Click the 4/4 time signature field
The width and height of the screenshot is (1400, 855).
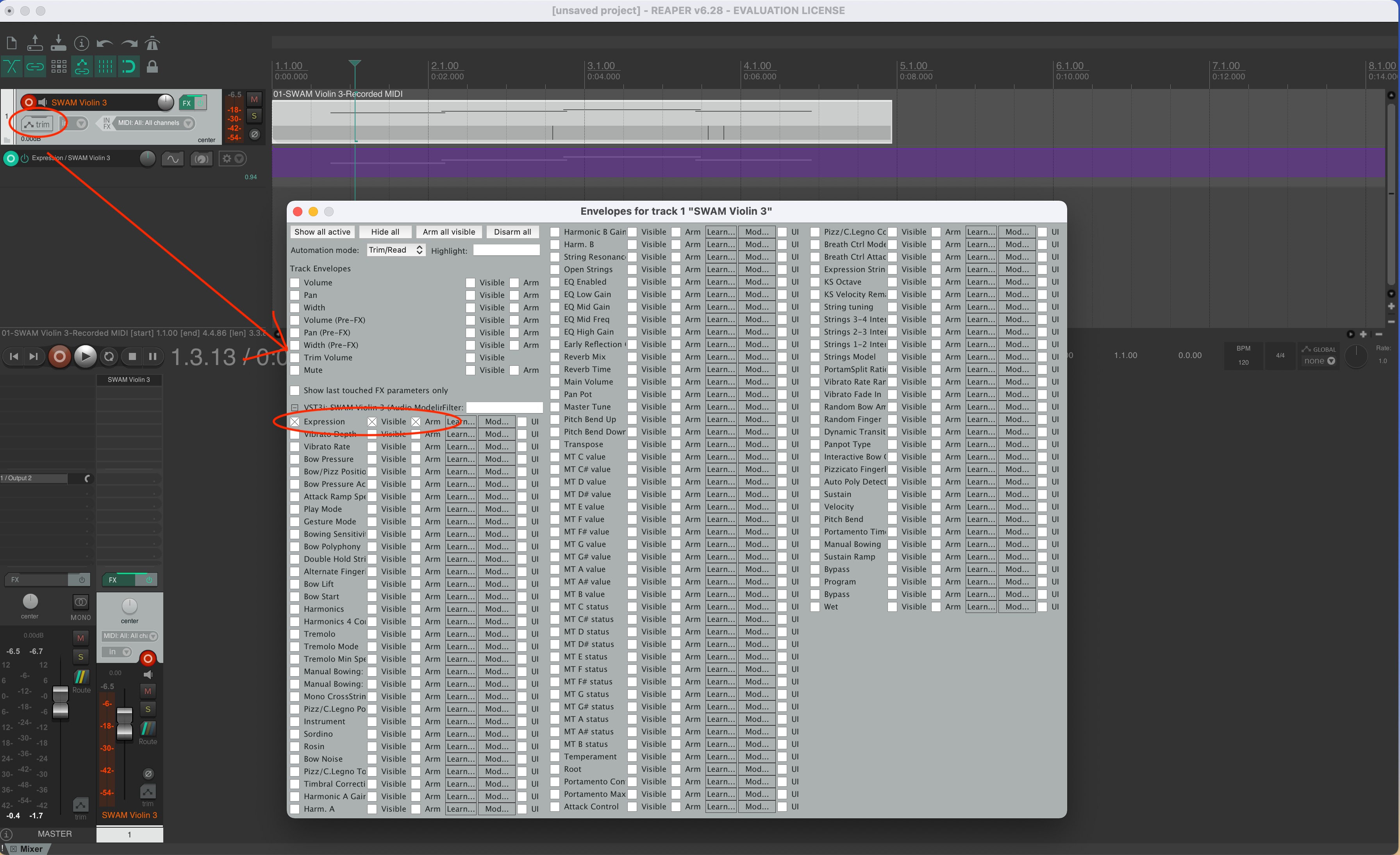pos(1280,356)
